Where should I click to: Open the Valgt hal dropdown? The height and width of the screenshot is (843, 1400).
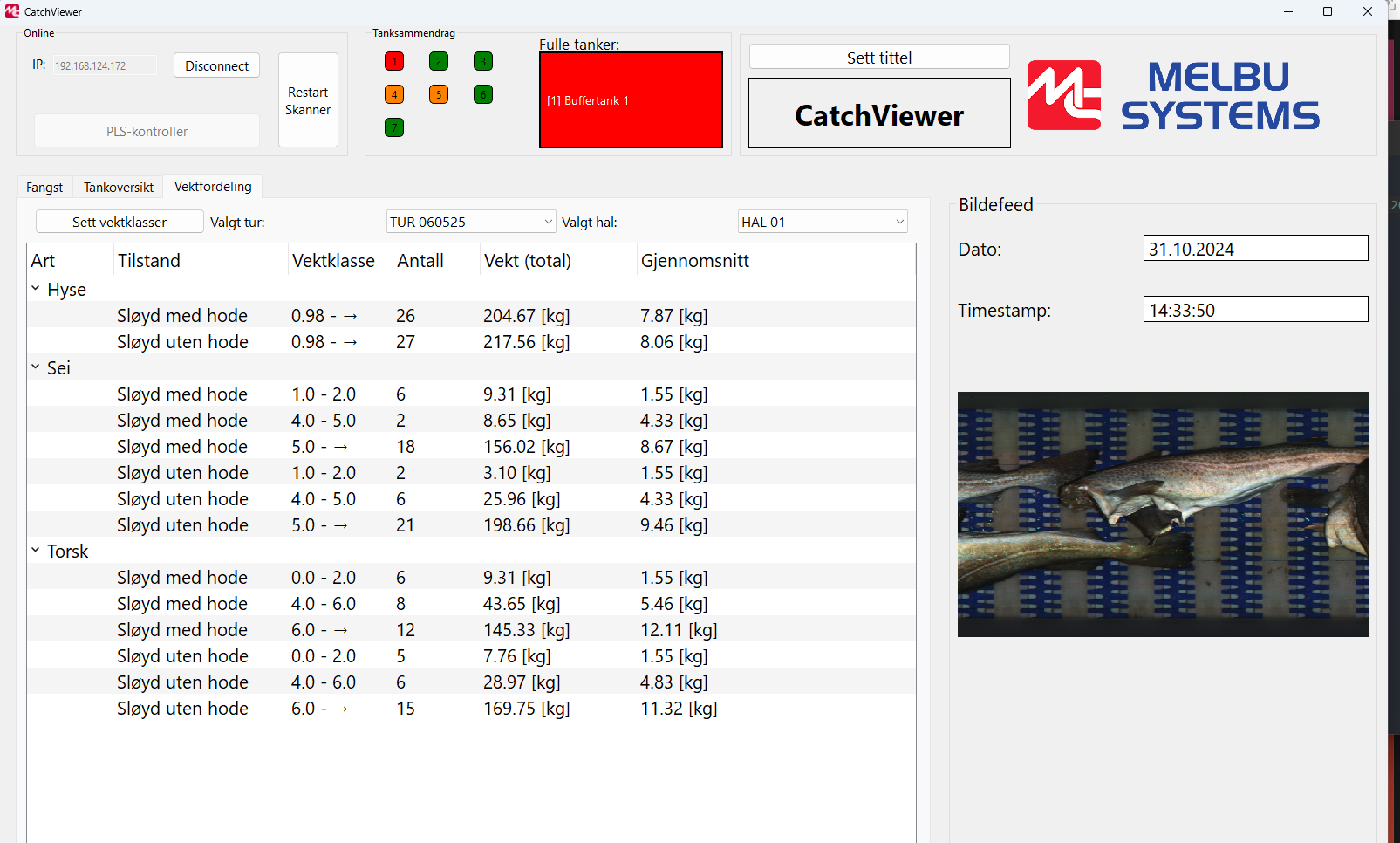(x=822, y=222)
